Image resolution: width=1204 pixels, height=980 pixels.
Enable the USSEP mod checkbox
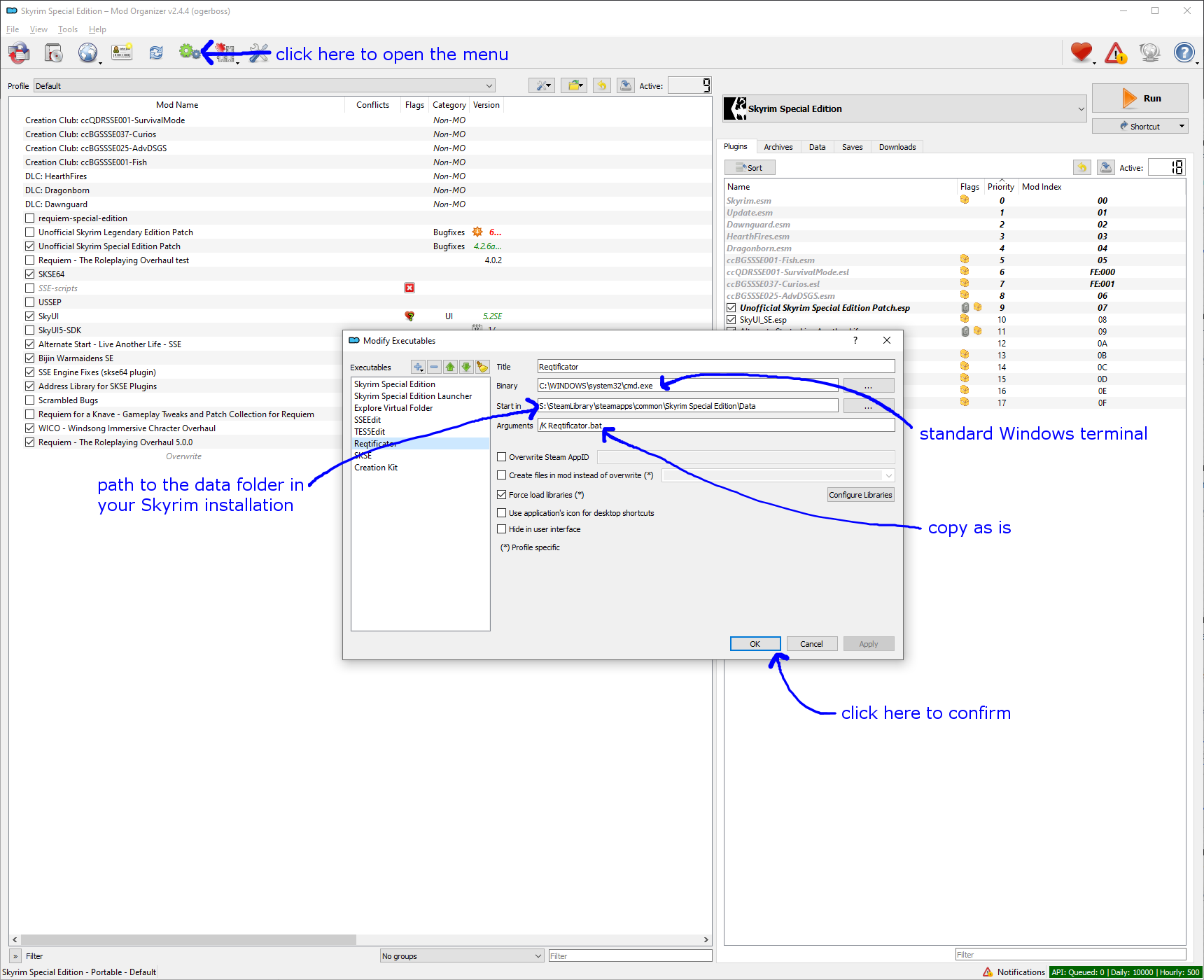[30, 302]
